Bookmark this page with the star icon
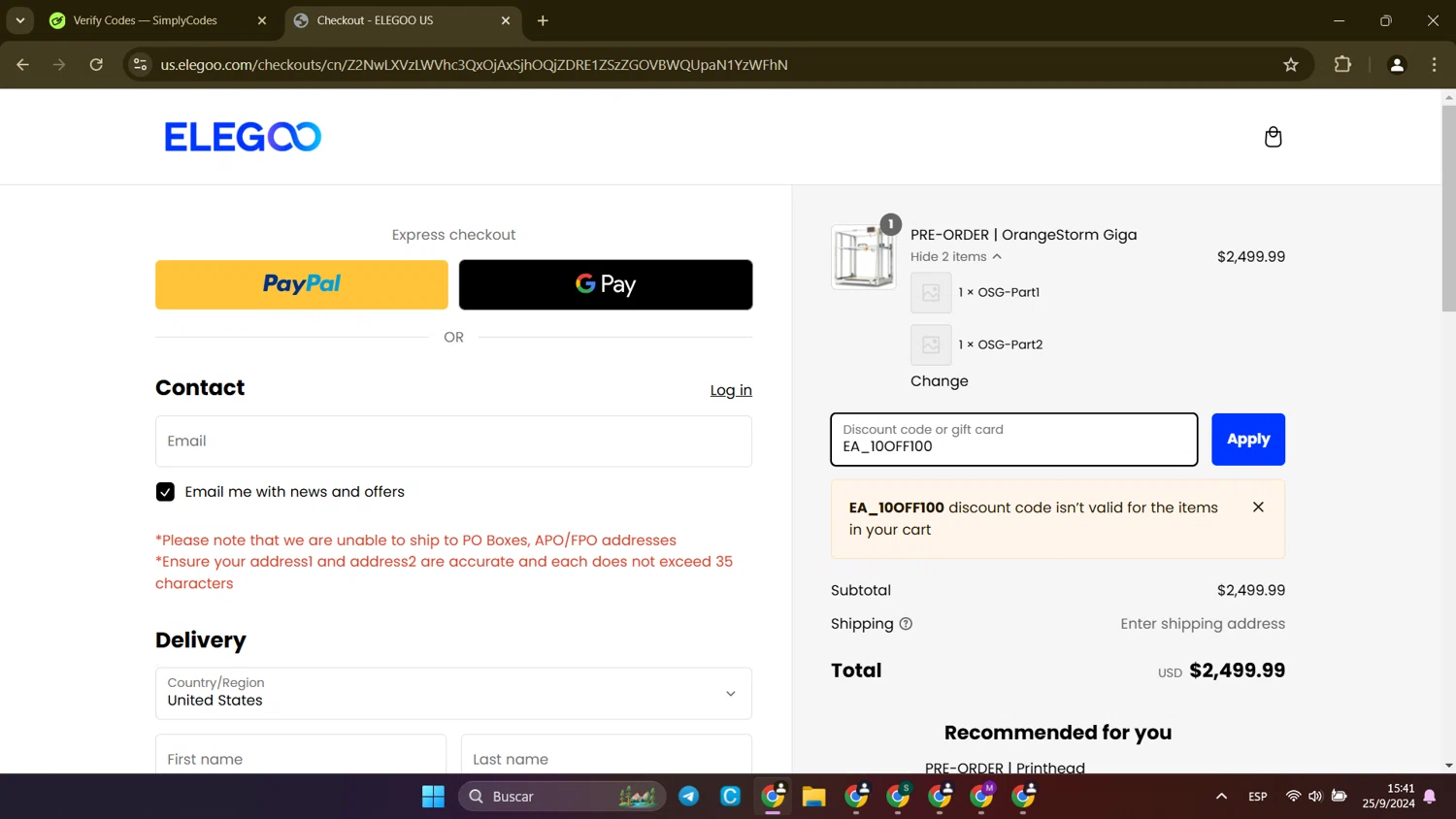This screenshot has height=819, width=1456. pyautogui.click(x=1291, y=65)
